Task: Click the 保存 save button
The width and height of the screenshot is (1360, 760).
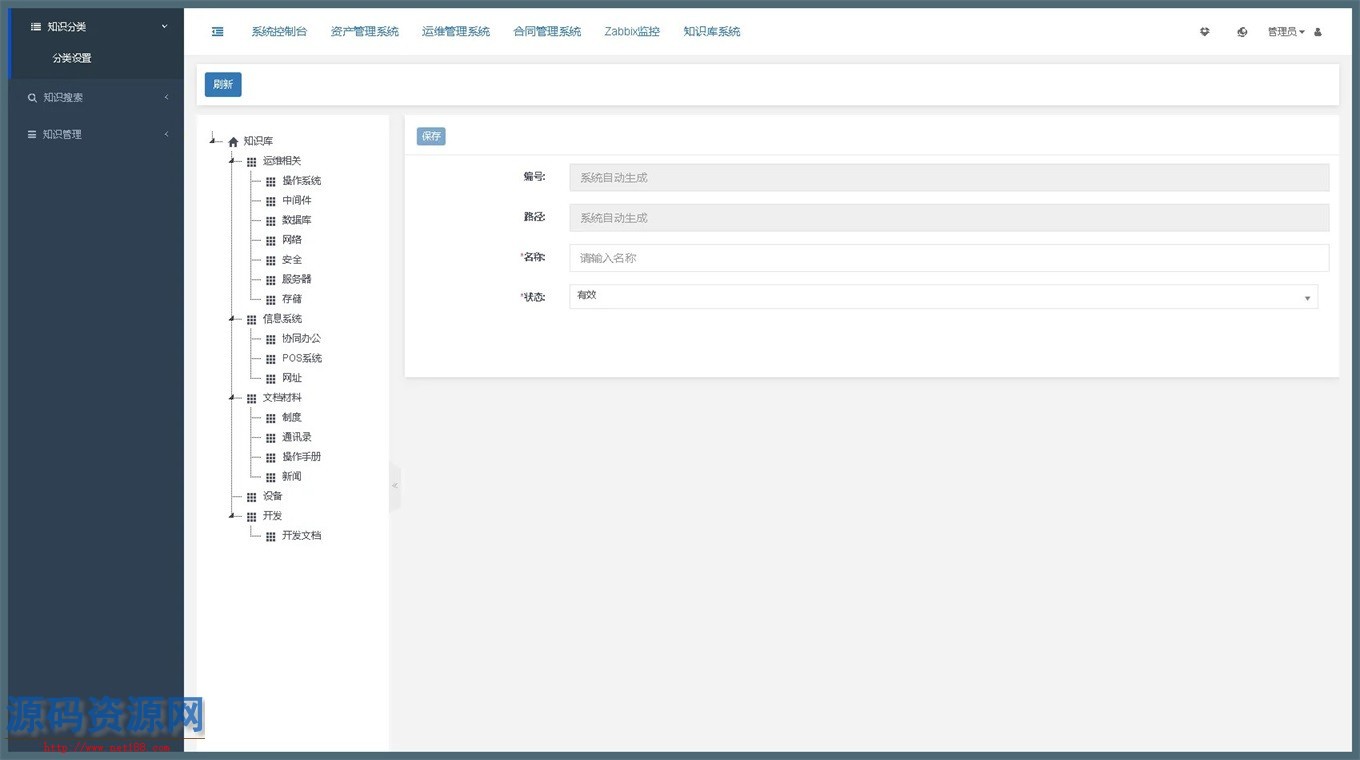Action: pyautogui.click(x=431, y=136)
